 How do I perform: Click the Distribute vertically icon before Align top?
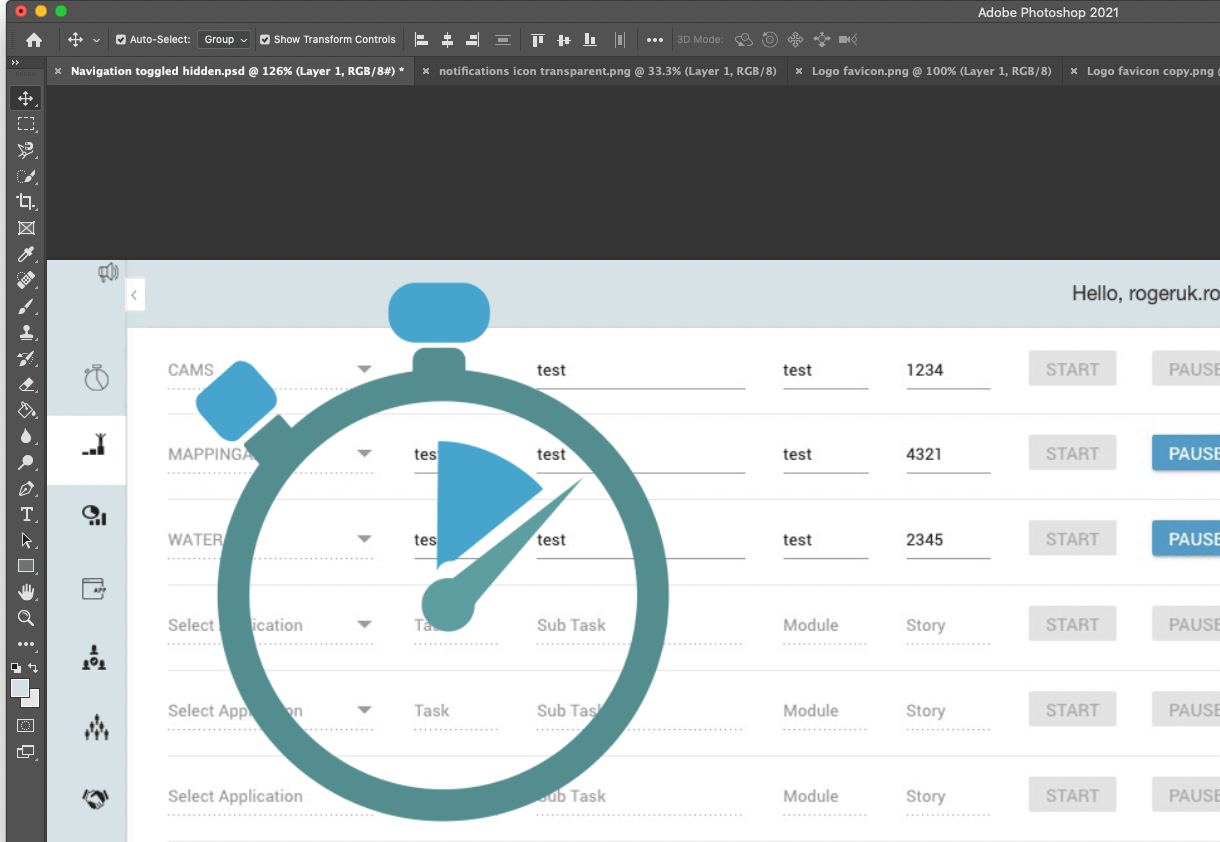502,40
